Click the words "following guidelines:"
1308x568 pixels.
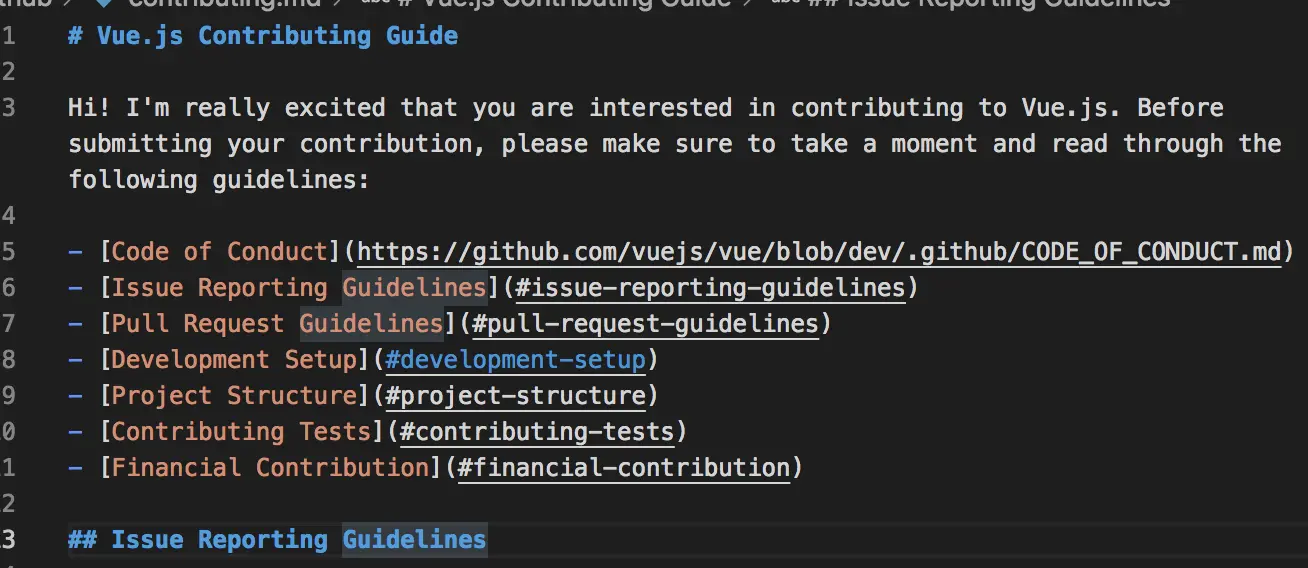point(219,180)
